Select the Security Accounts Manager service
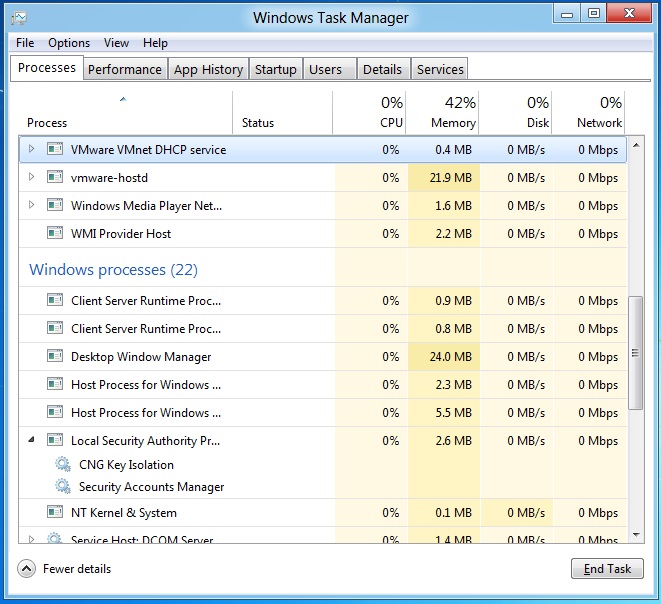This screenshot has width=661, height=604. click(151, 487)
